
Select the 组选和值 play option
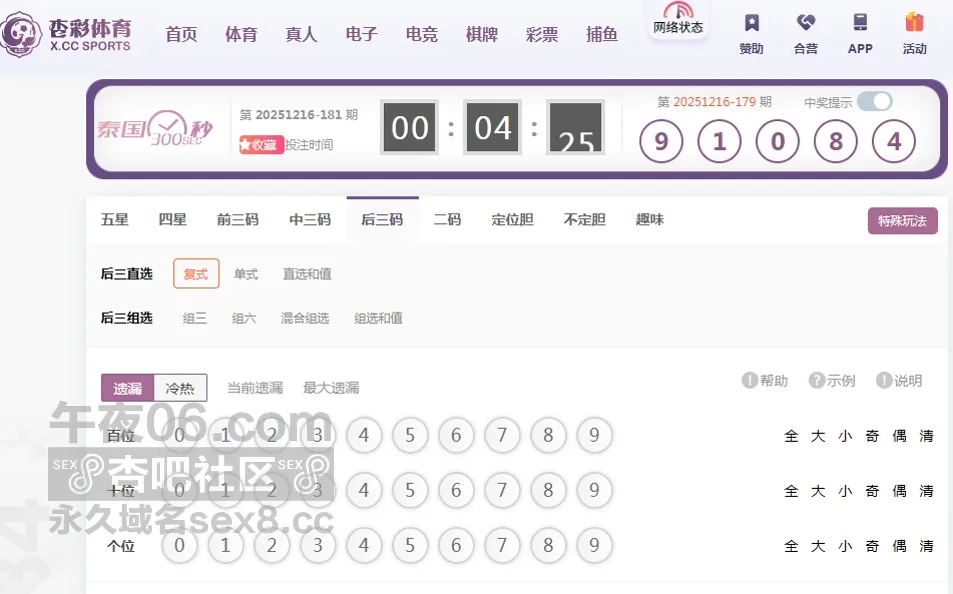coord(378,318)
